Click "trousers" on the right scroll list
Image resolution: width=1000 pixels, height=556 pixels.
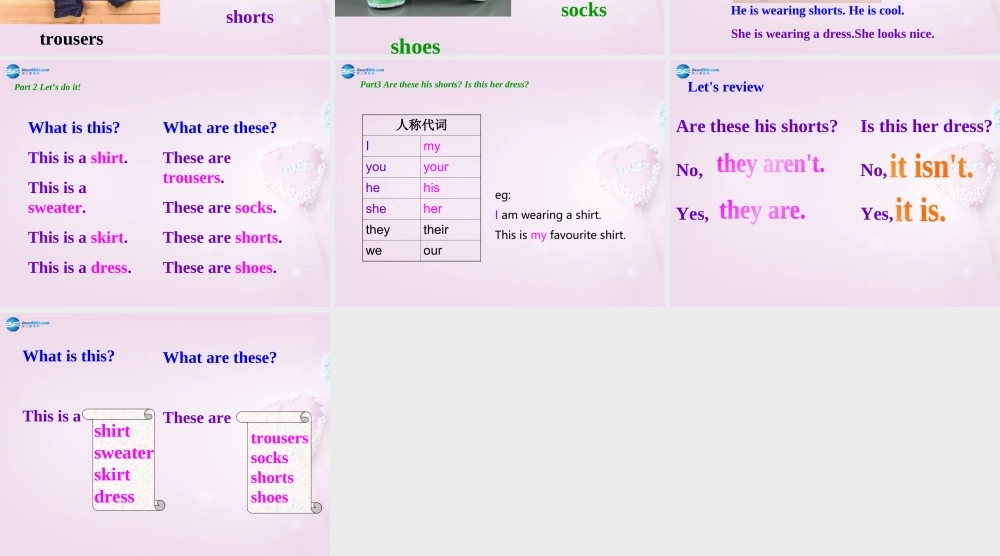pyautogui.click(x=279, y=439)
